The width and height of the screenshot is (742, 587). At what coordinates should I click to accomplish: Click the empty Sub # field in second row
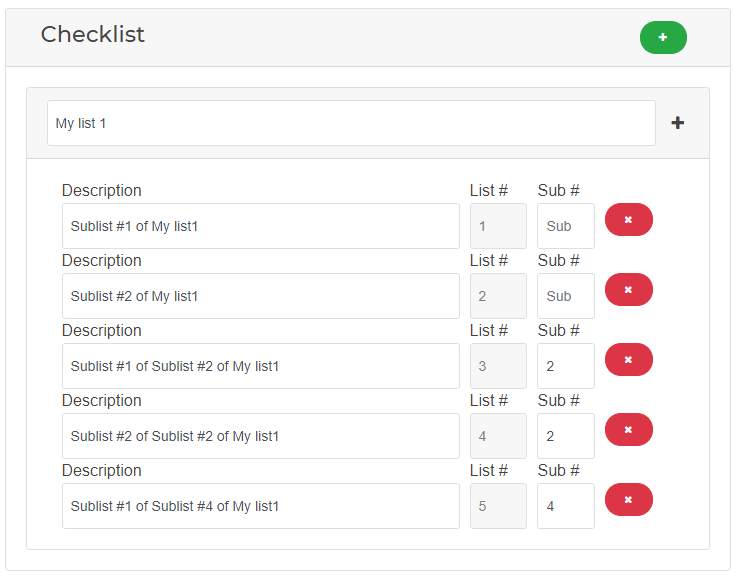[565, 296]
